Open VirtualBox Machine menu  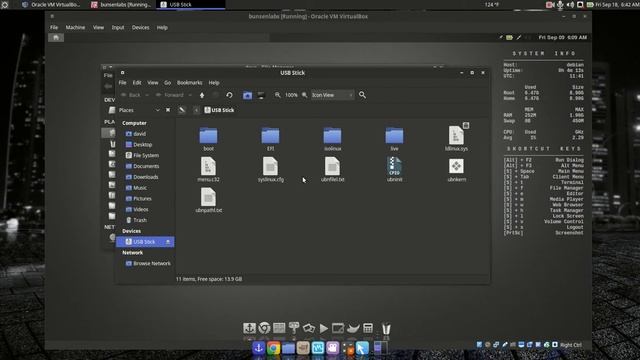76,27
